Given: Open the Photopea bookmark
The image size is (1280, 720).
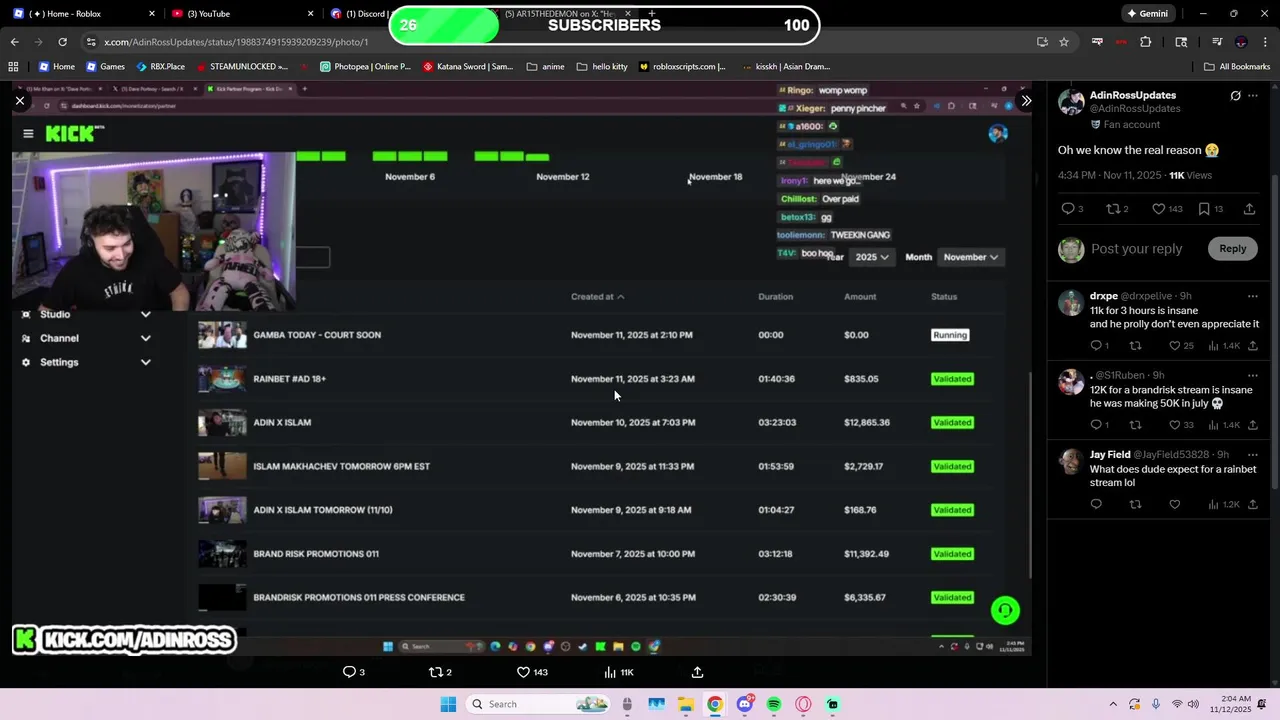Looking at the screenshot, I should pos(365,67).
